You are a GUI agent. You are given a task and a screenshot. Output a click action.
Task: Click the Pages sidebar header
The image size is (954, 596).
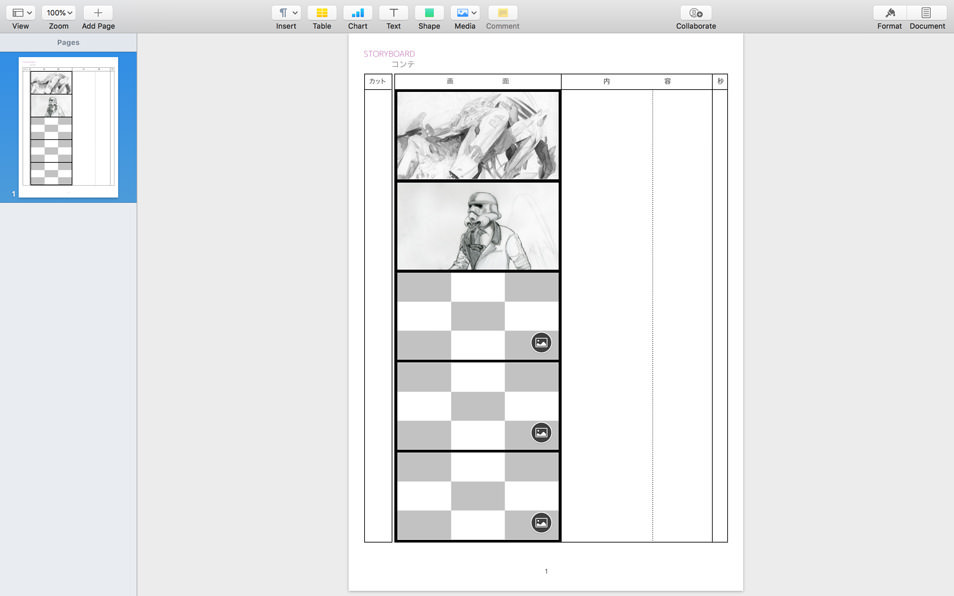(68, 43)
